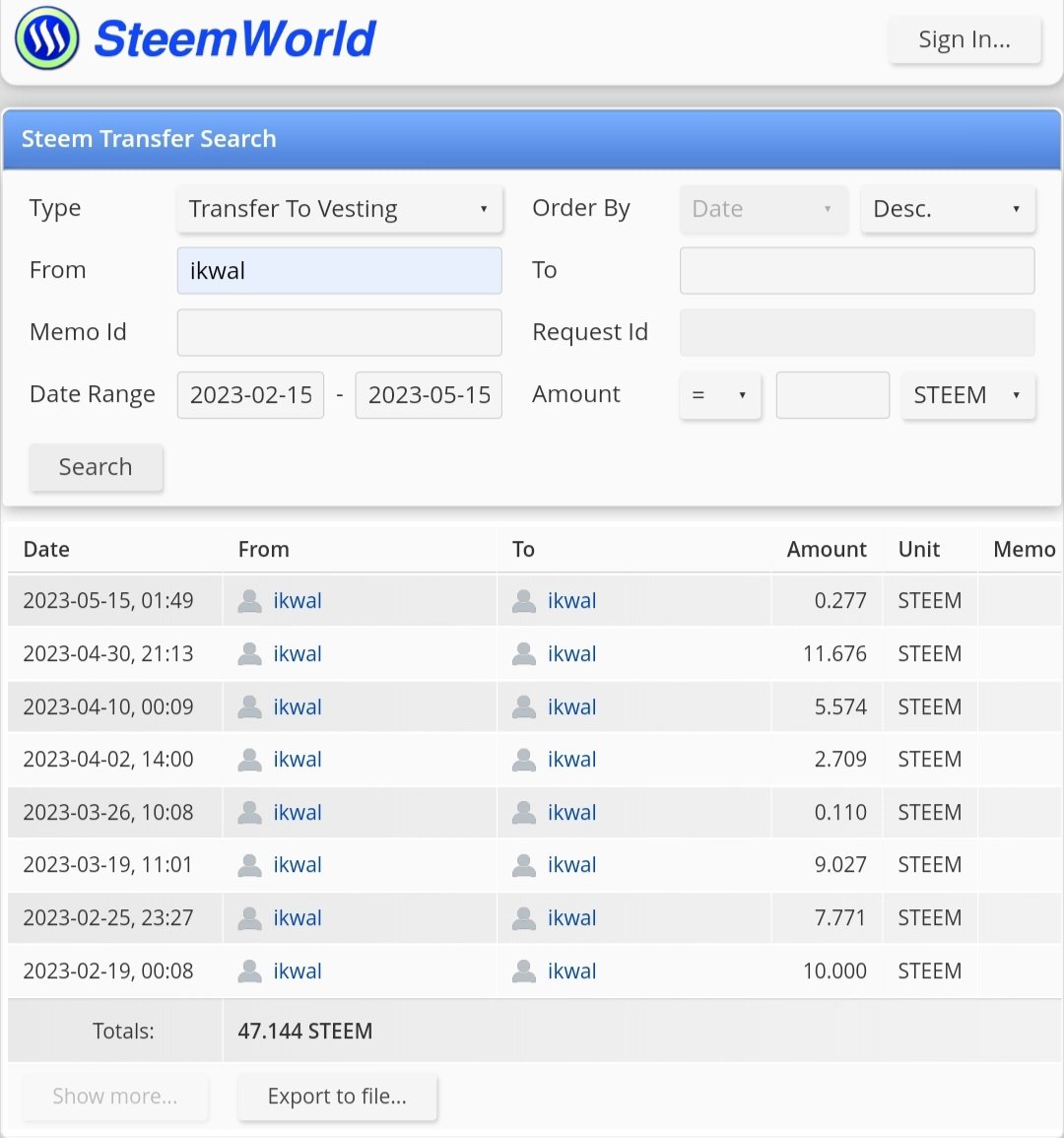Click the SteemWorld logo icon
This screenshot has width=1064, height=1138.
[47, 37]
